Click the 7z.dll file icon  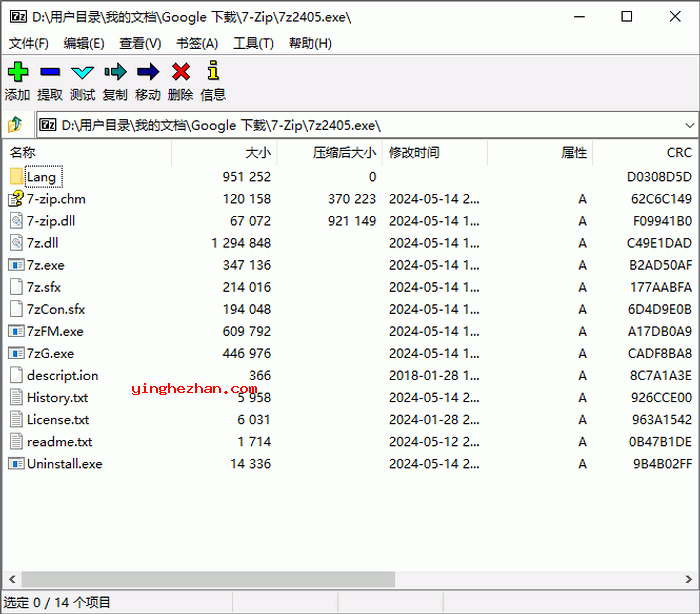tap(16, 242)
